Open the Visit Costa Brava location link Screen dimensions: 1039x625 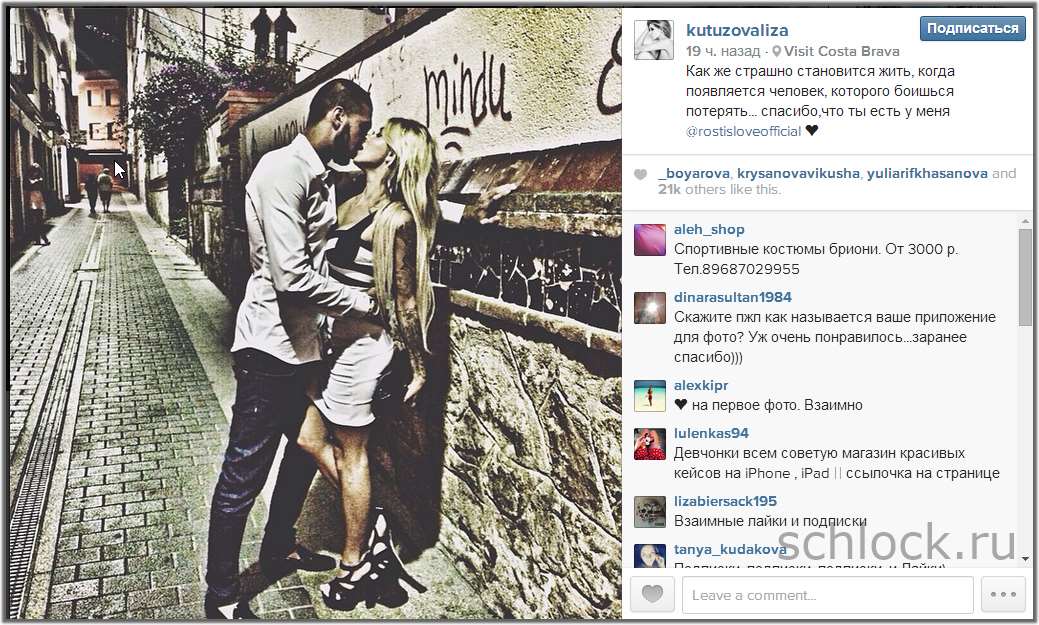point(842,52)
